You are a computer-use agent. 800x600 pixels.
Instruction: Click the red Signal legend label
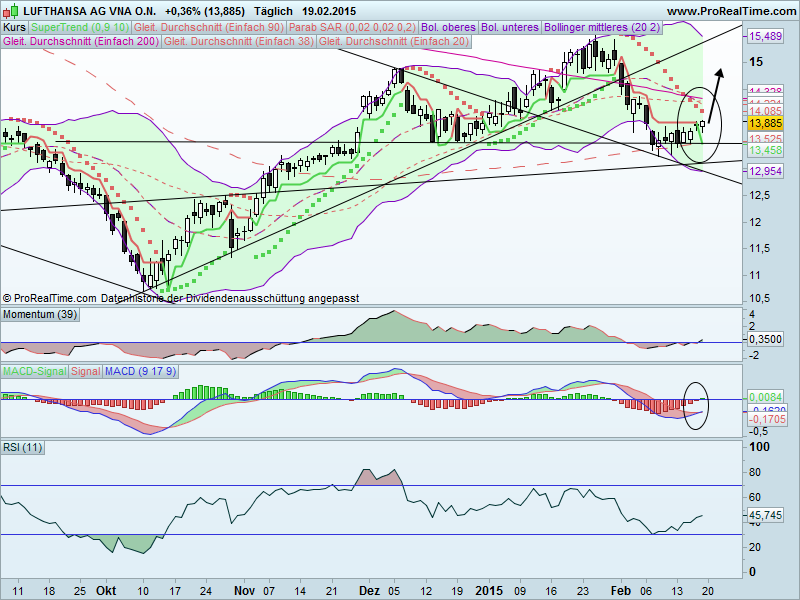click(x=86, y=371)
